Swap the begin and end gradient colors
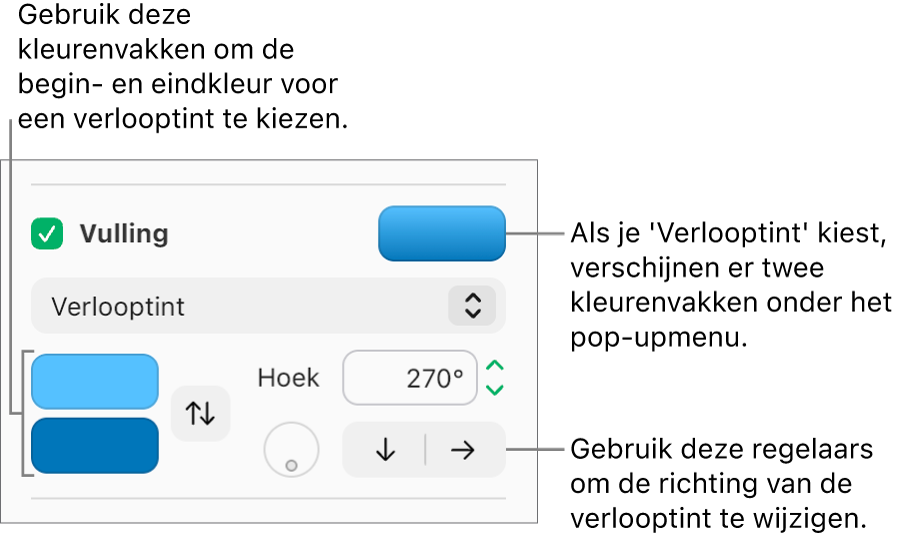Image resolution: width=907 pixels, height=543 pixels. [x=200, y=413]
